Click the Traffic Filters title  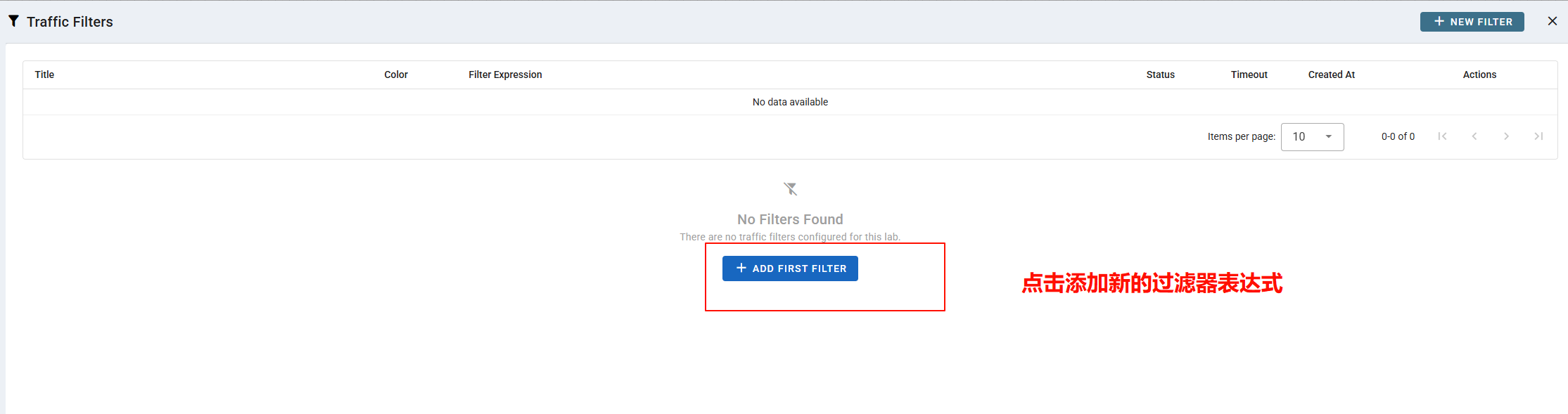[x=70, y=22]
